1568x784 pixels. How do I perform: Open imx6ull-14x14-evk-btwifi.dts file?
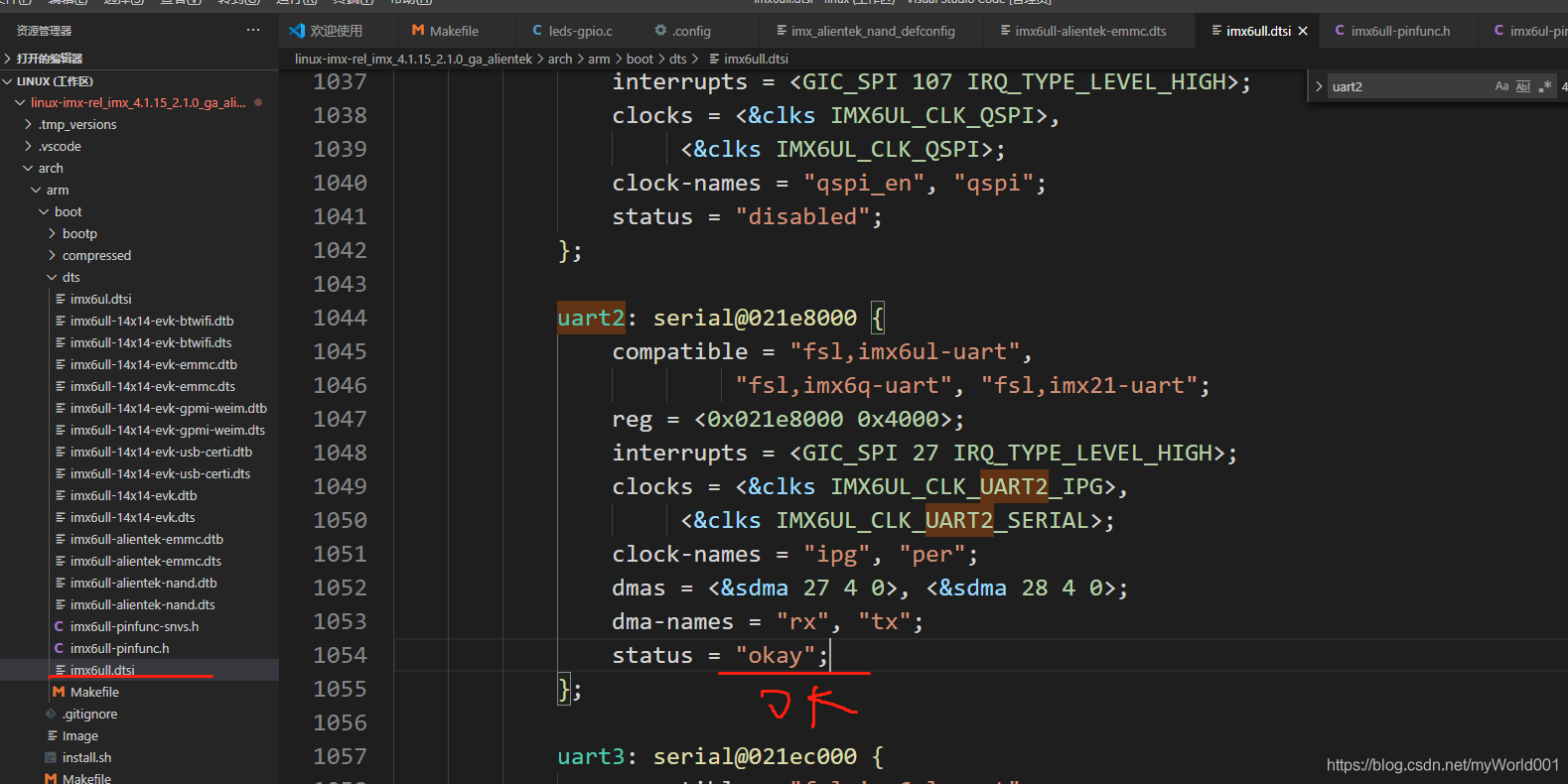151,342
